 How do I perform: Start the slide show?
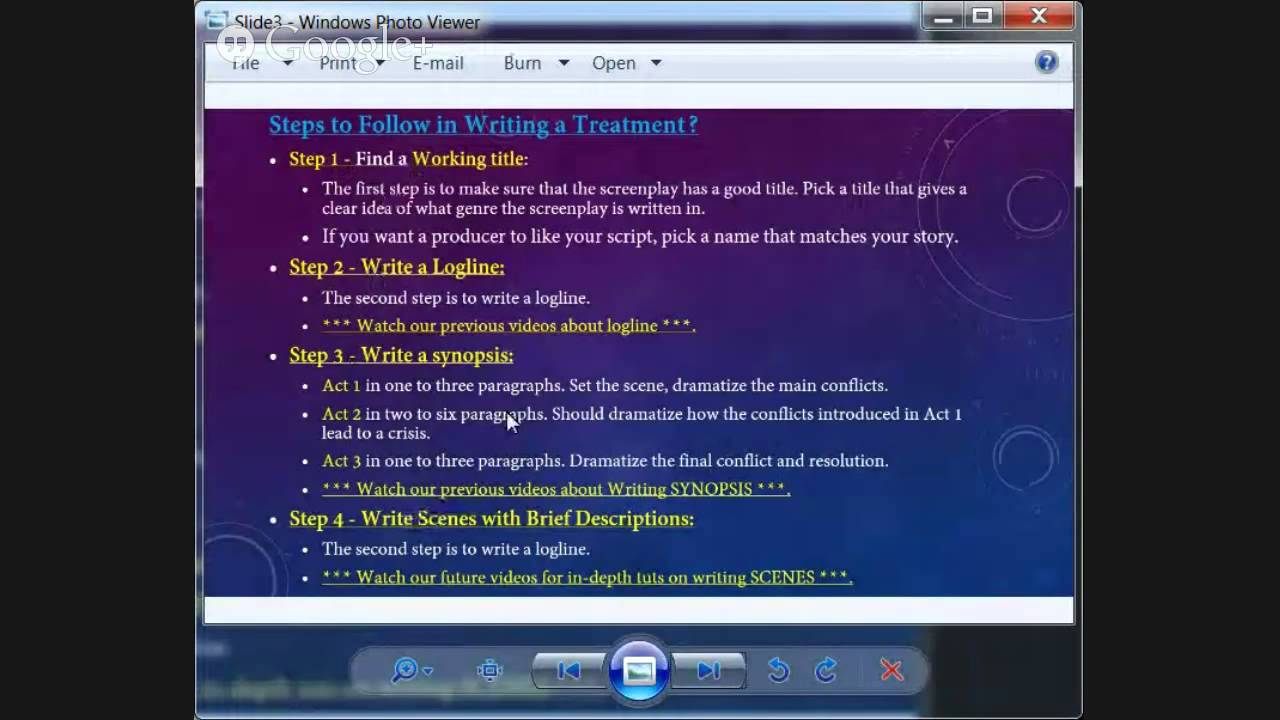click(x=639, y=670)
